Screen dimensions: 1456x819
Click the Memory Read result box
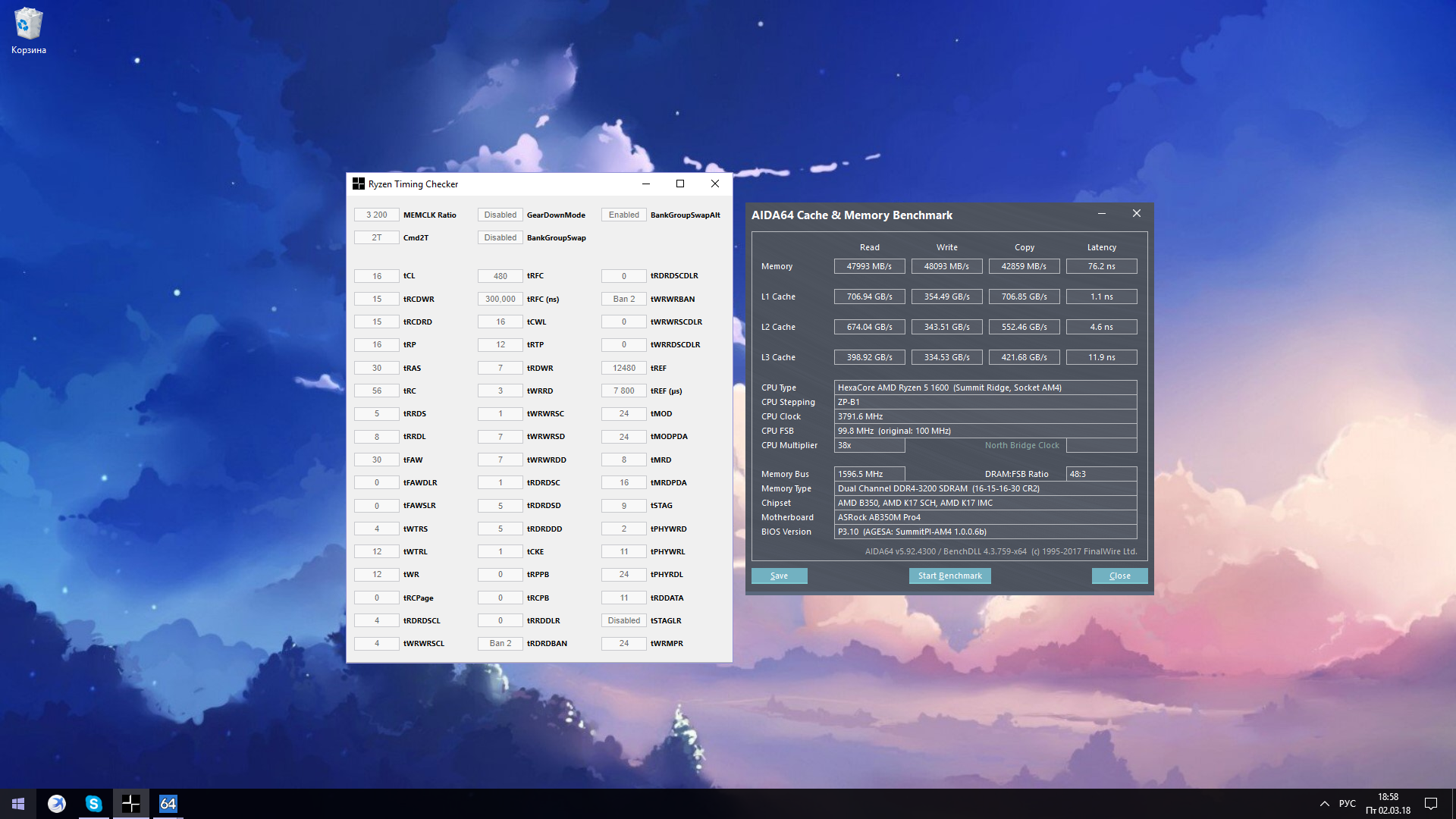[x=869, y=266]
